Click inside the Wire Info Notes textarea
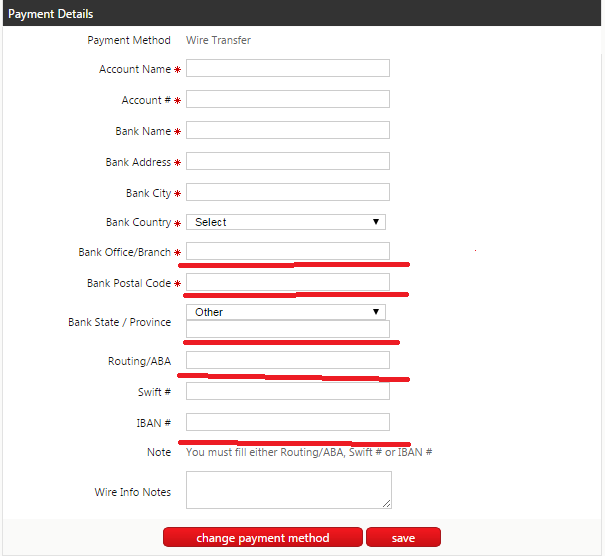 pyautogui.click(x=287, y=490)
